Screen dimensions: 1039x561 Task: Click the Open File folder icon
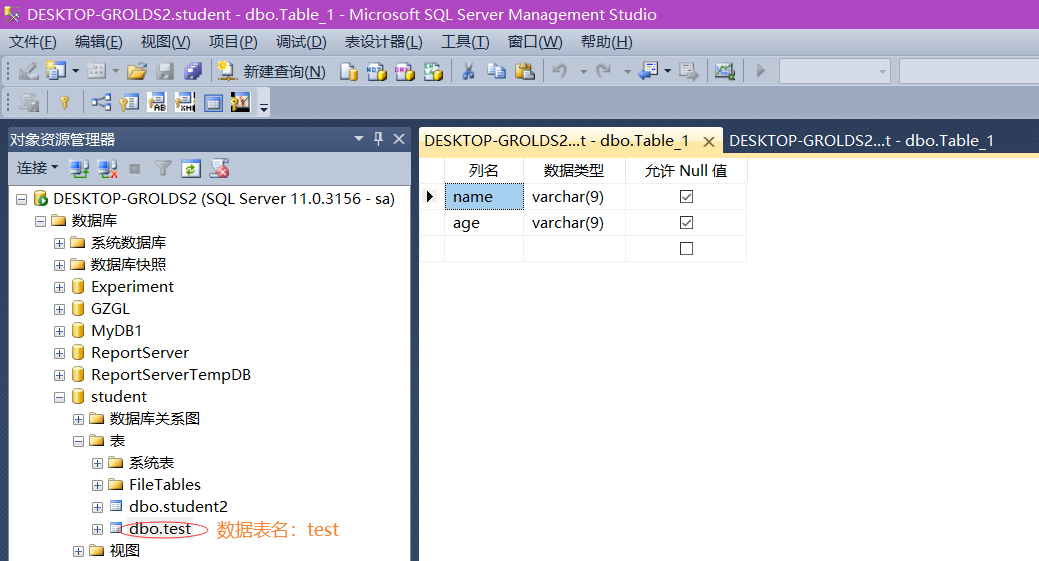137,71
